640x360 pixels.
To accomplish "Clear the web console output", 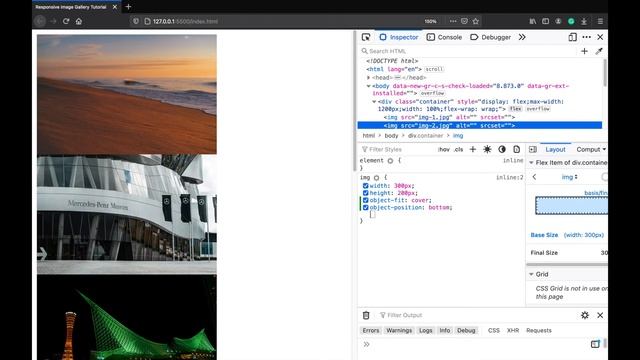I will pyautogui.click(x=366, y=315).
